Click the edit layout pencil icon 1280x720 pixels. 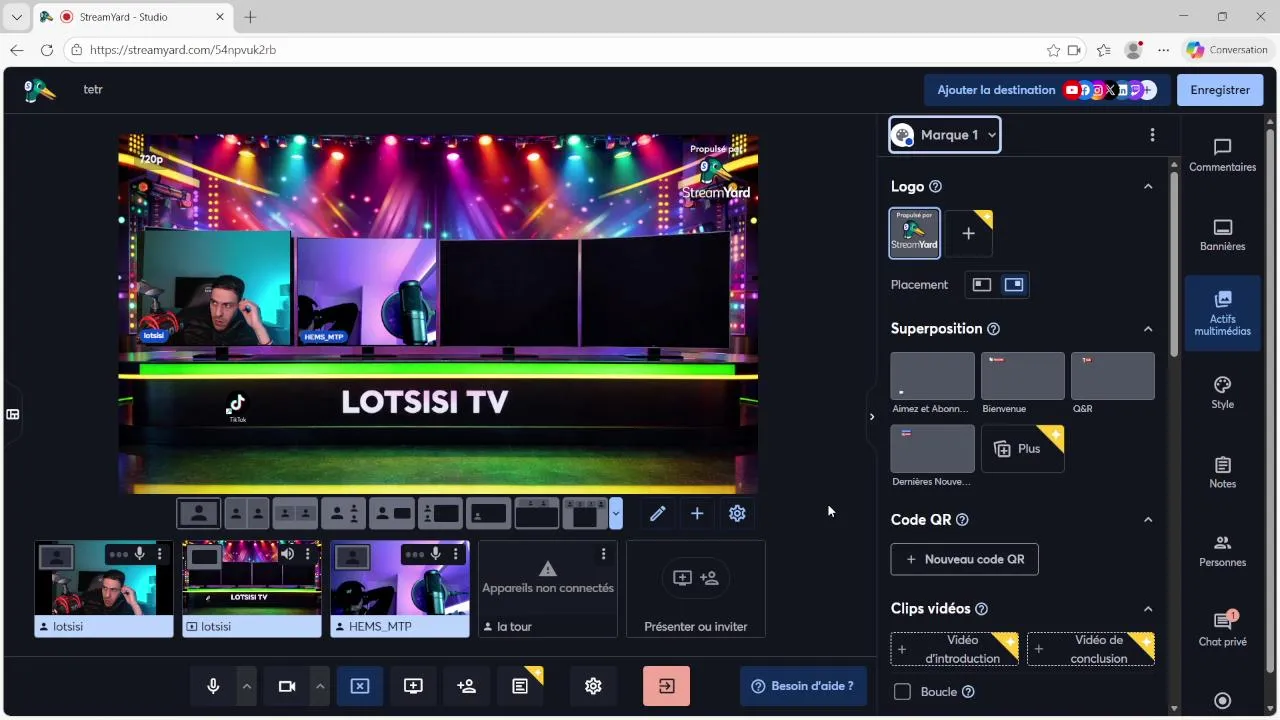[x=657, y=513]
